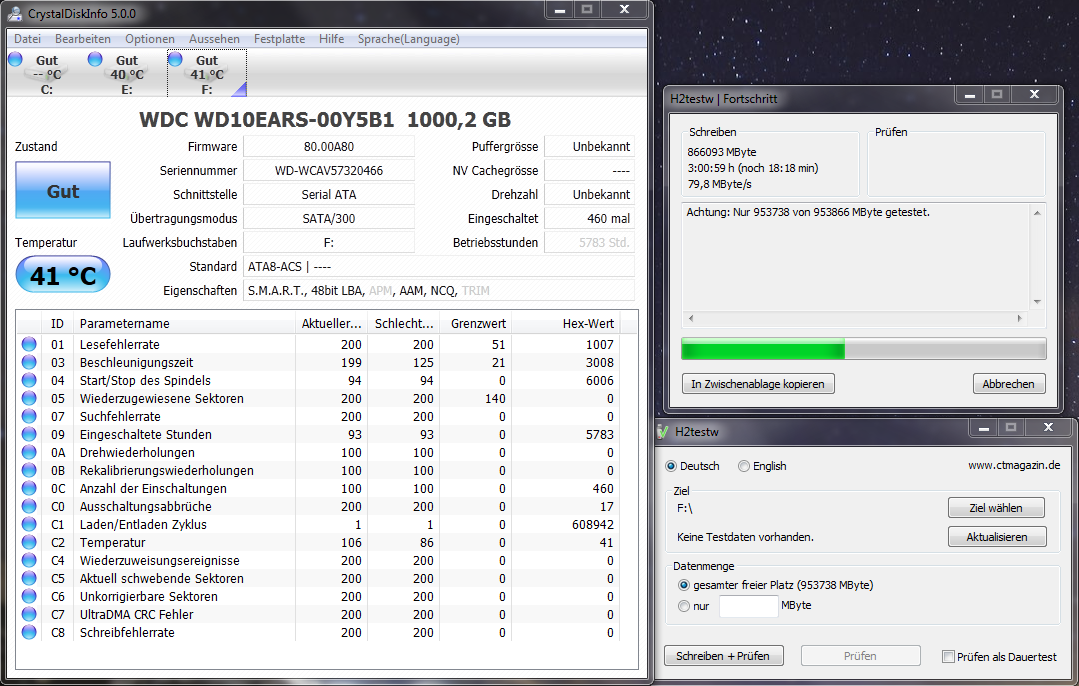Click status orb for UltraDMA CRC Fehler

pyautogui.click(x=29, y=614)
